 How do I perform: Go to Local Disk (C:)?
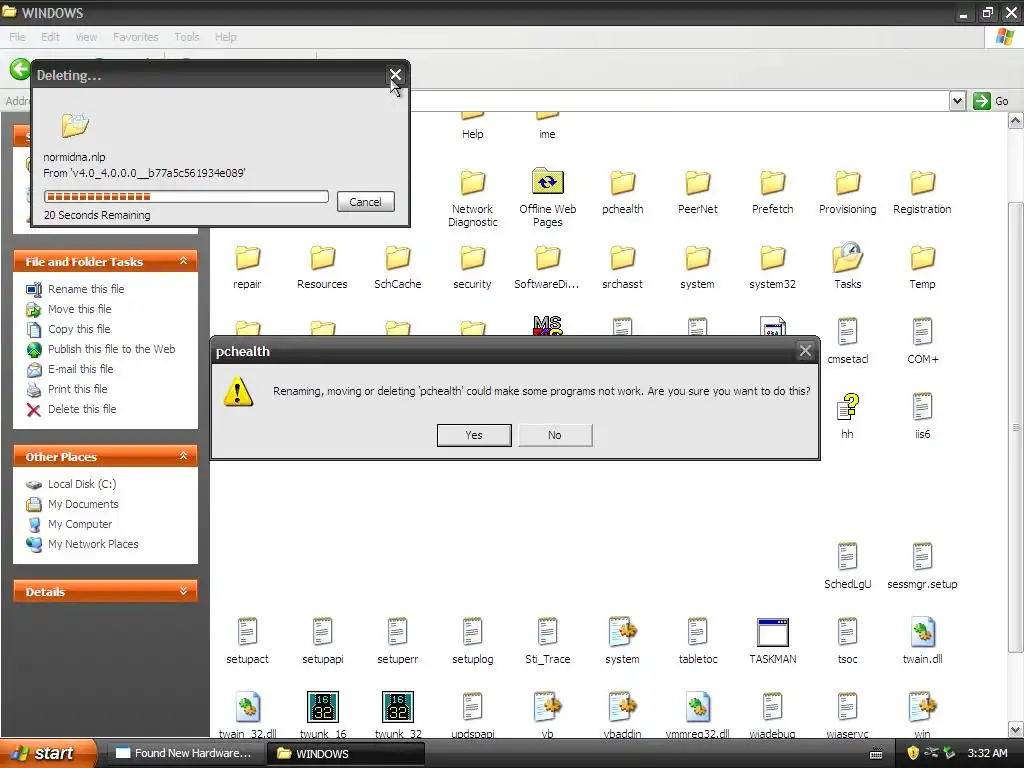pyautogui.click(x=82, y=484)
